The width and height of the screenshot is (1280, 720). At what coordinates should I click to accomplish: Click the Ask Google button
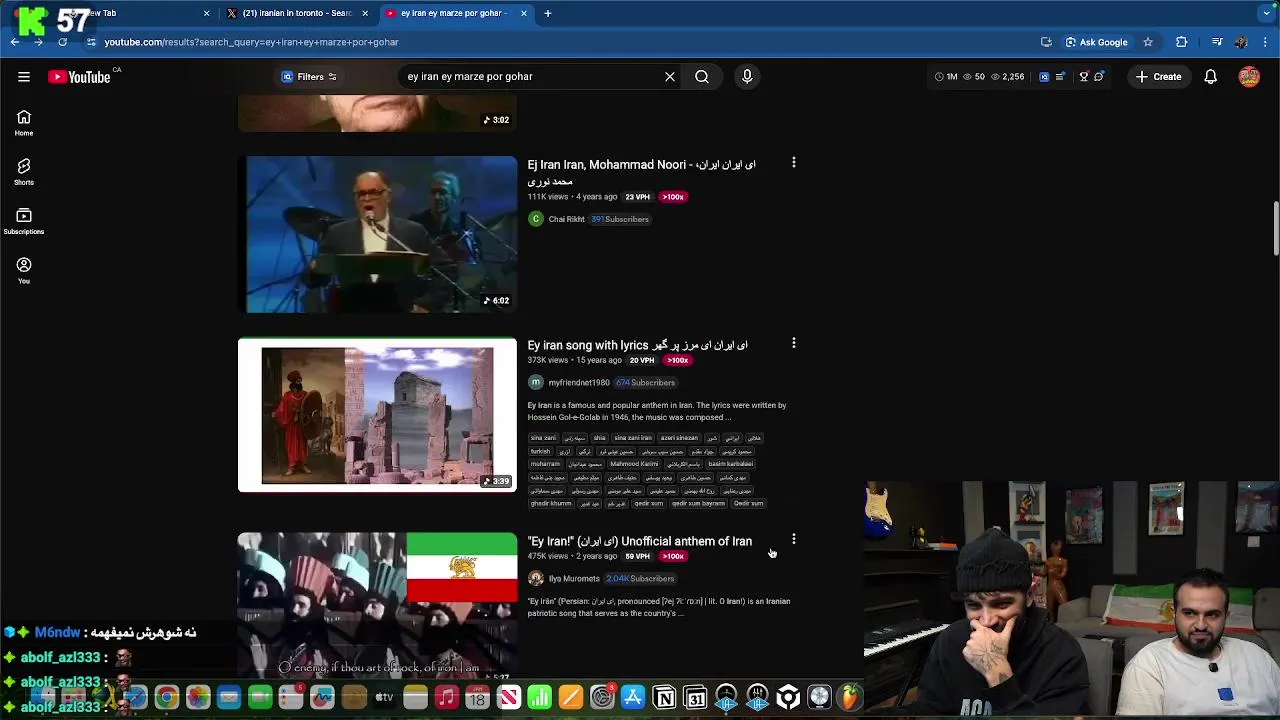[1096, 42]
